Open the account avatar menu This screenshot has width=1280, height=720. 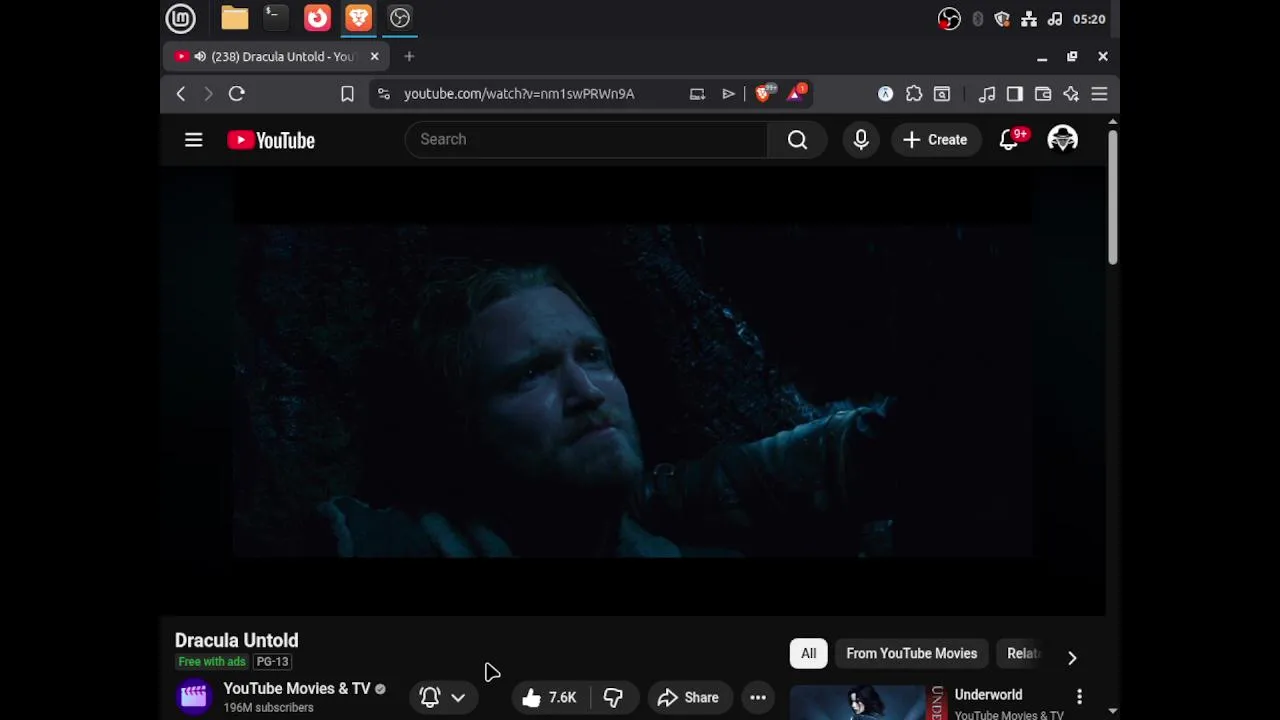tap(1062, 140)
